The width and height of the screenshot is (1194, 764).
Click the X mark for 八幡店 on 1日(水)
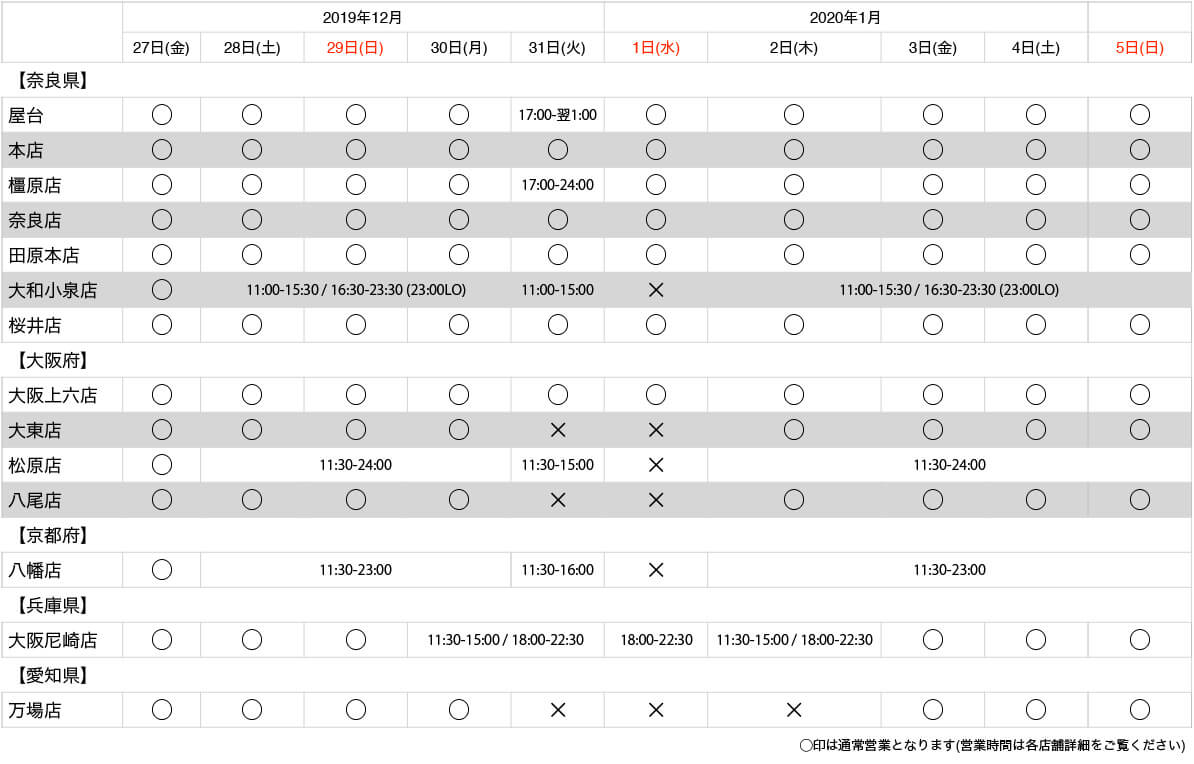(656, 571)
